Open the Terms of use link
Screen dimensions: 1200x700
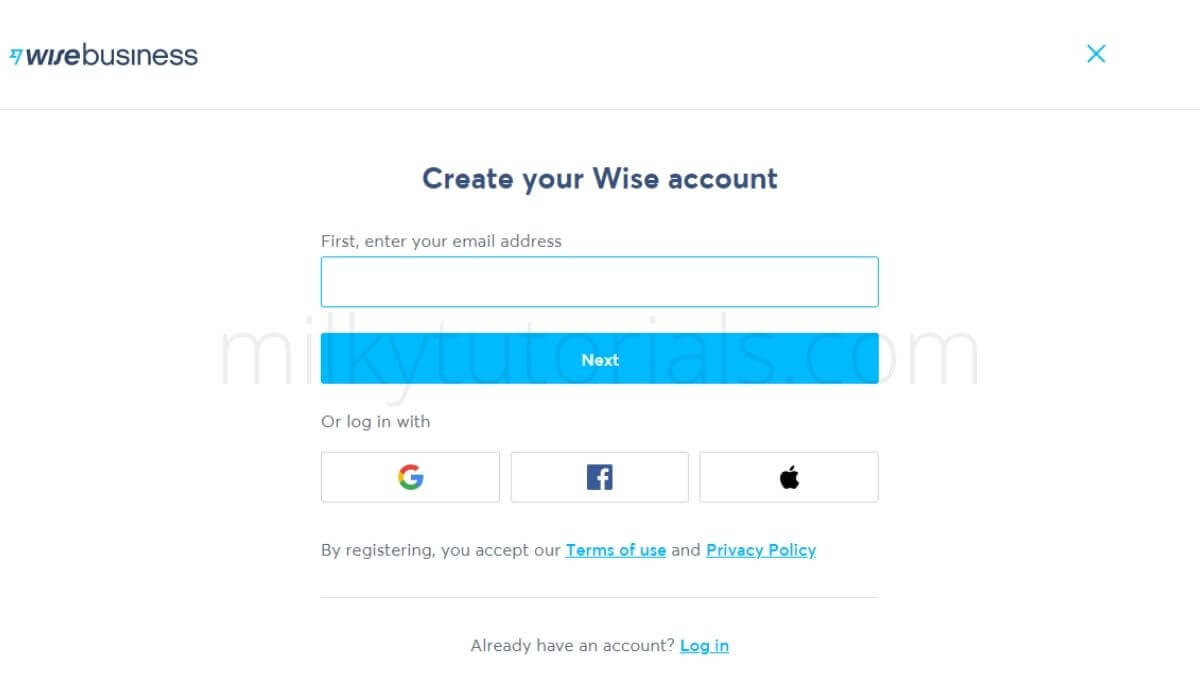click(616, 550)
